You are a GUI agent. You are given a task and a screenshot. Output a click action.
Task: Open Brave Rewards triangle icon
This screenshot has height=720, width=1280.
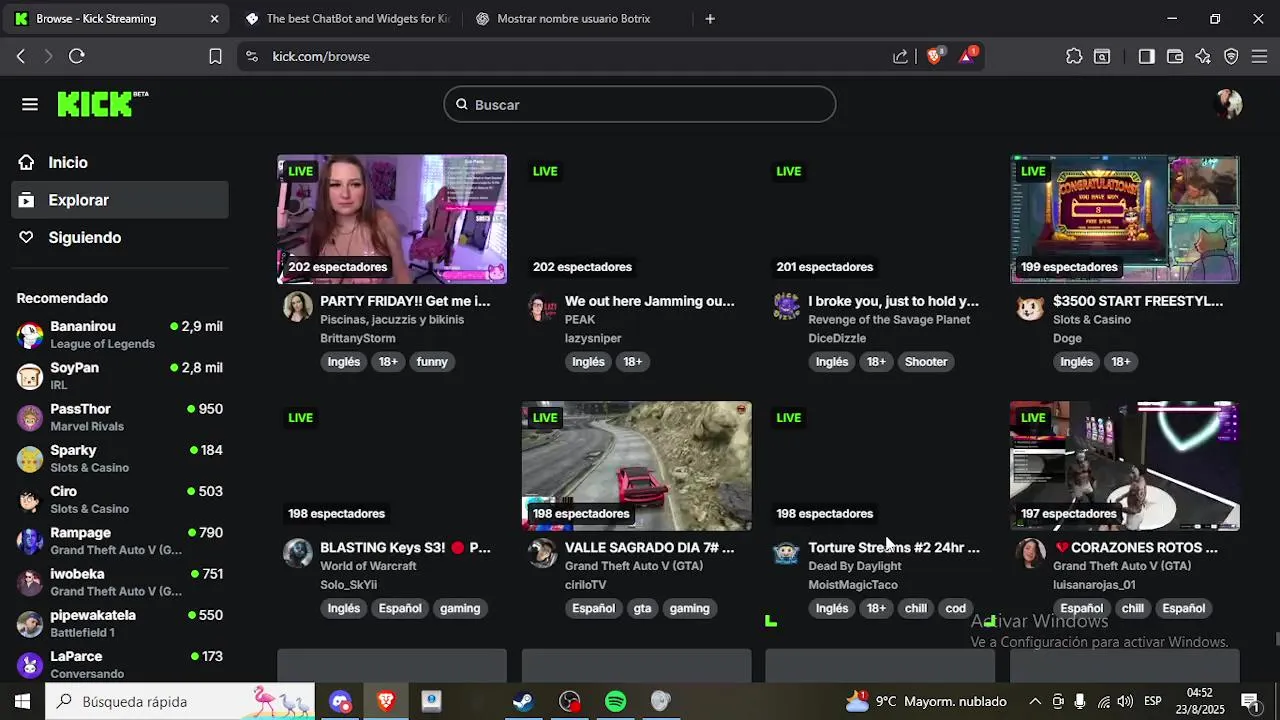(x=967, y=57)
